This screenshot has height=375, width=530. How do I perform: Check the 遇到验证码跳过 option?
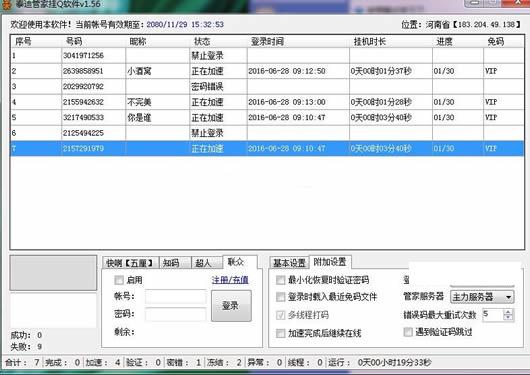coord(408,332)
